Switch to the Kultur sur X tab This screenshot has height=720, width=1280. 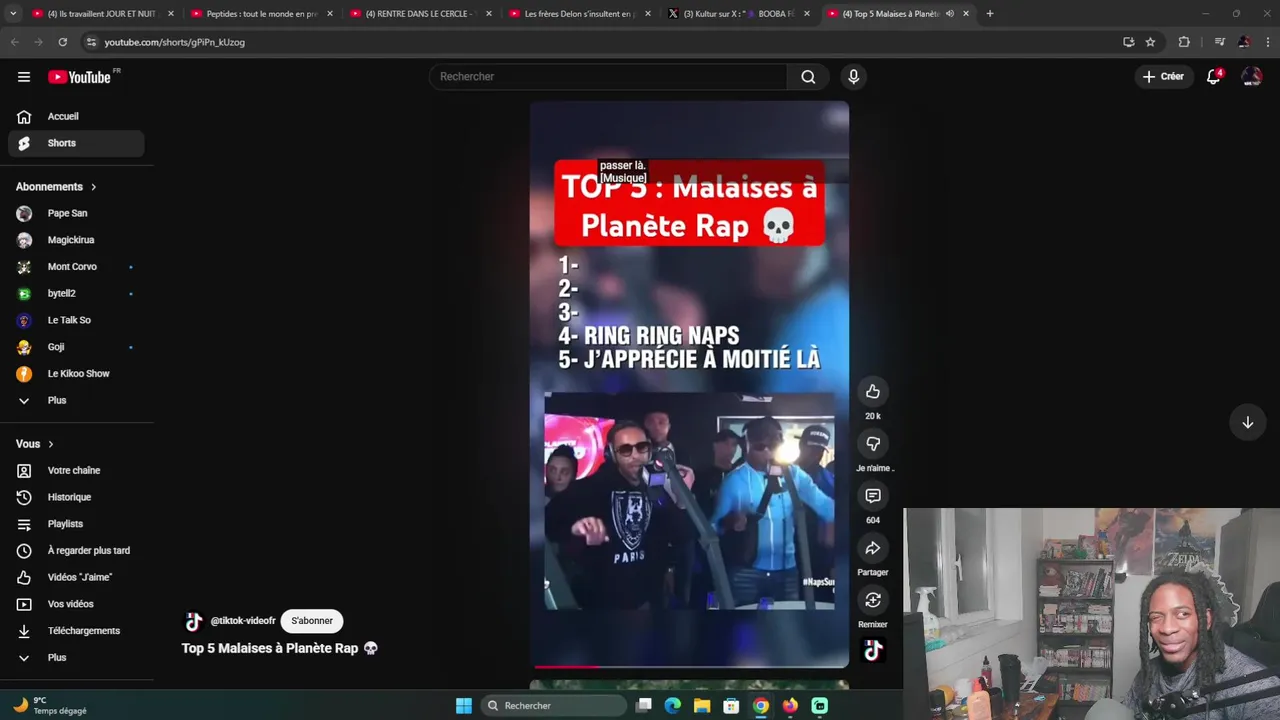pyautogui.click(x=737, y=14)
